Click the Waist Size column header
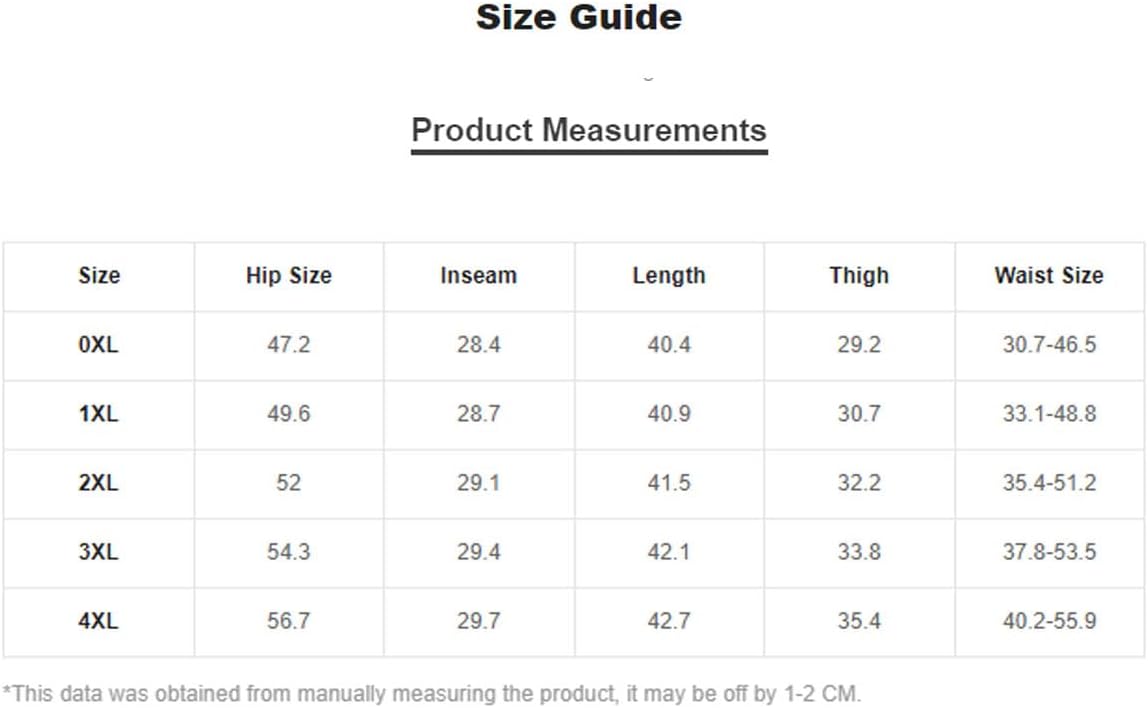 click(1049, 275)
